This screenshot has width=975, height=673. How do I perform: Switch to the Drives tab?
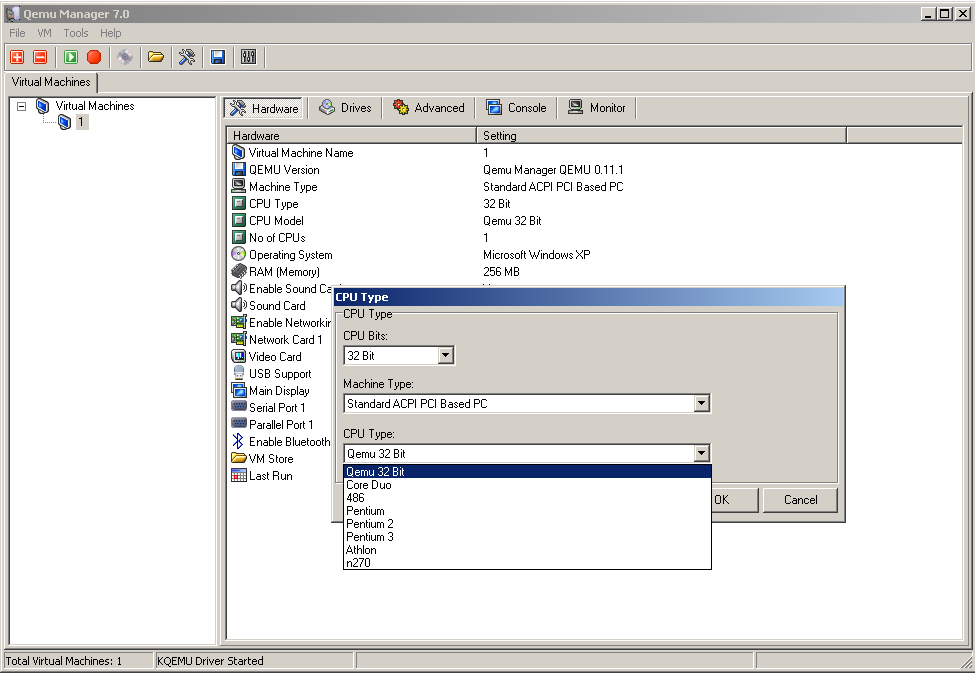pos(345,108)
